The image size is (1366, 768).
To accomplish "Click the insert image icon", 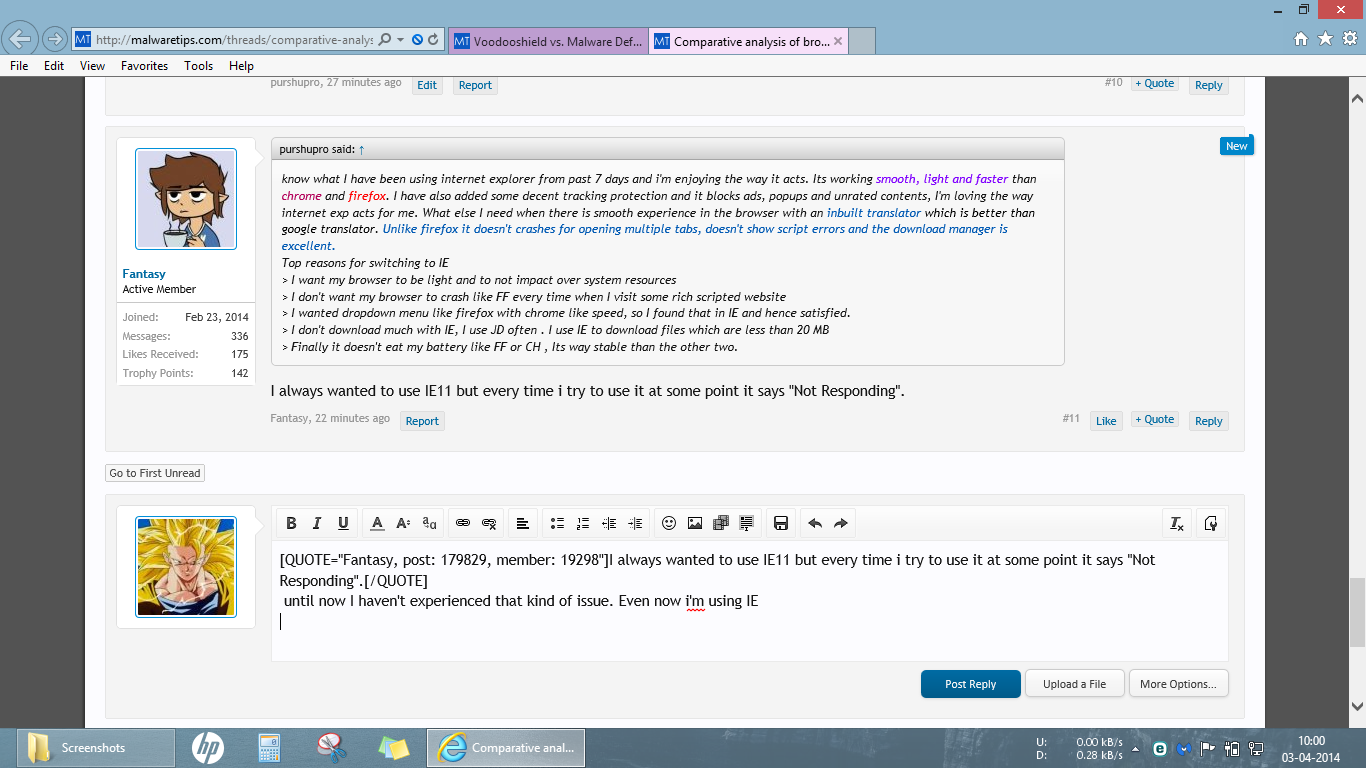I will tap(695, 523).
